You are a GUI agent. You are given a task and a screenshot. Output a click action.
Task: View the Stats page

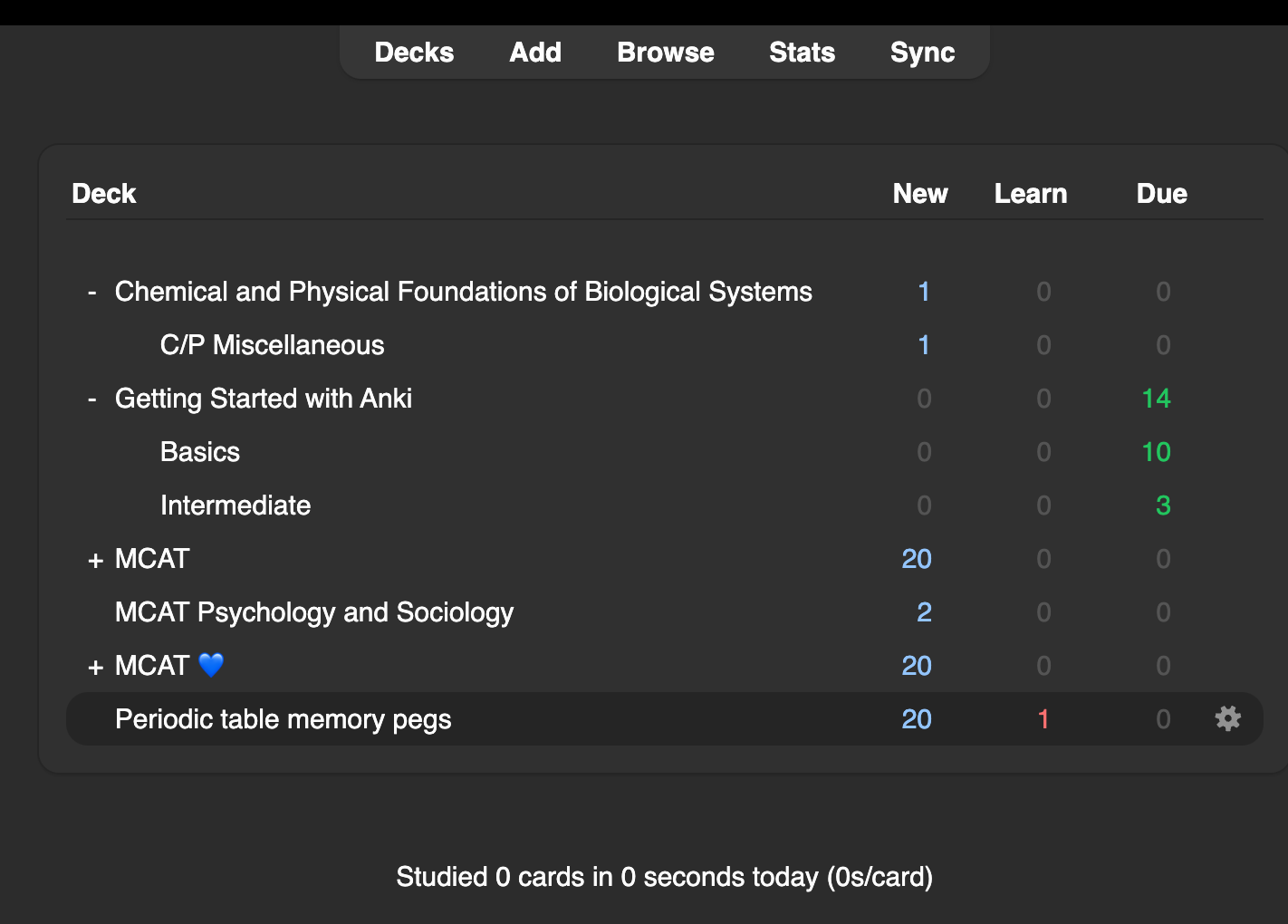point(802,53)
